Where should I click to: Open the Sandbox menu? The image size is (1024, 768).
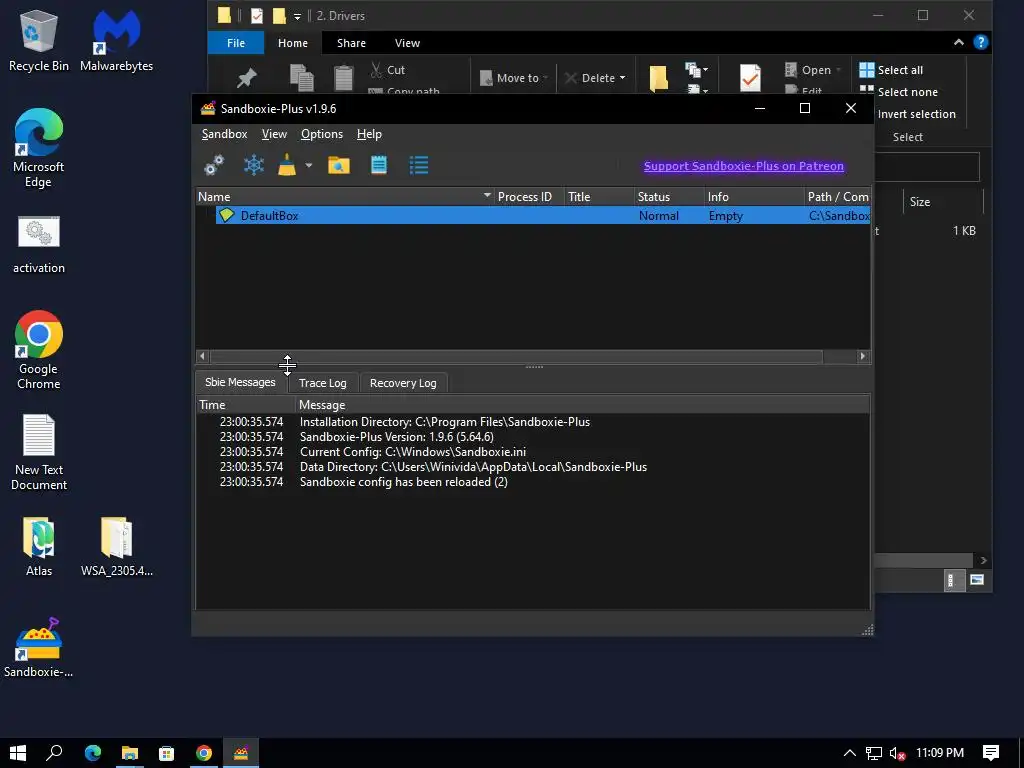(224, 134)
